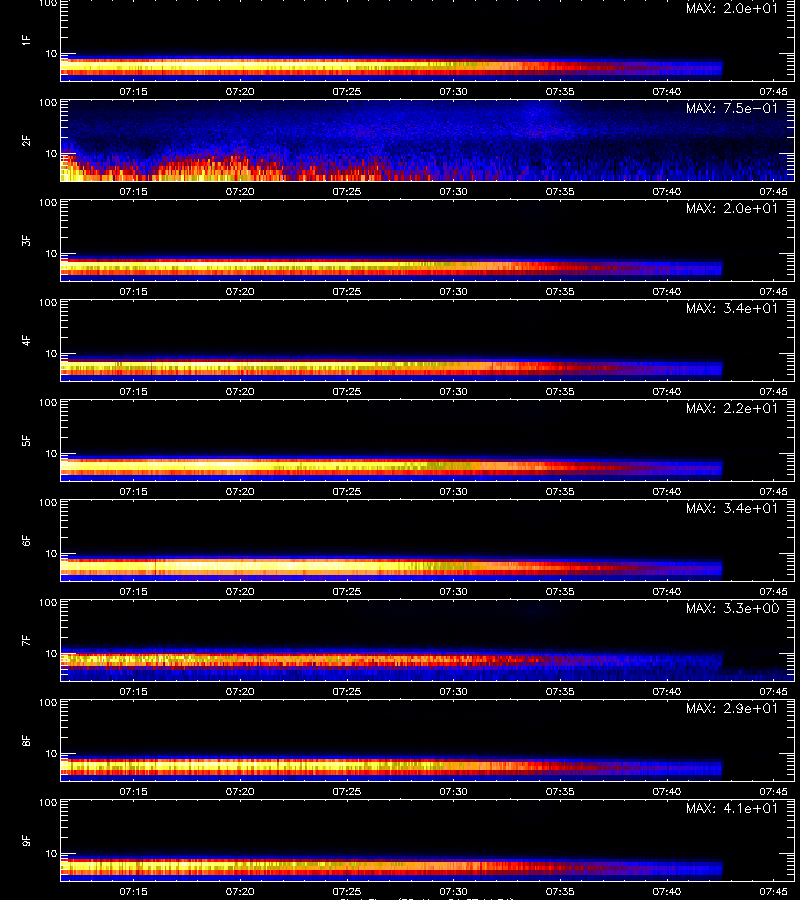The width and height of the screenshot is (800, 900).
Task: Click the MAX: 4.1e+01 label
Action: click(x=732, y=809)
